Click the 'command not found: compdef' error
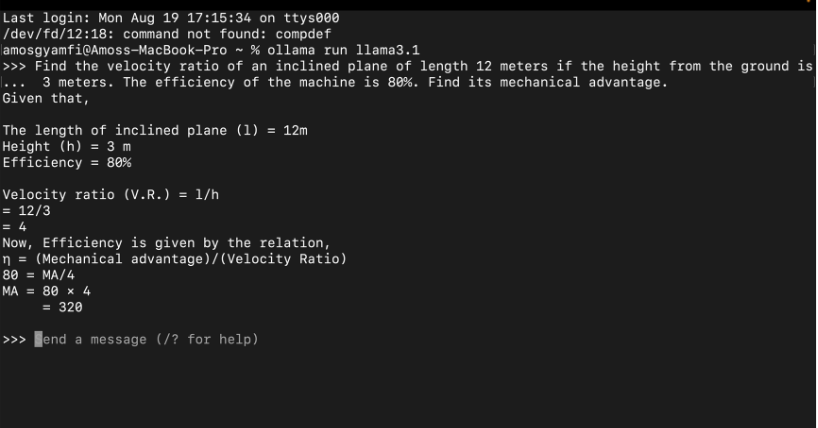The height and width of the screenshot is (428, 818). coord(227,34)
